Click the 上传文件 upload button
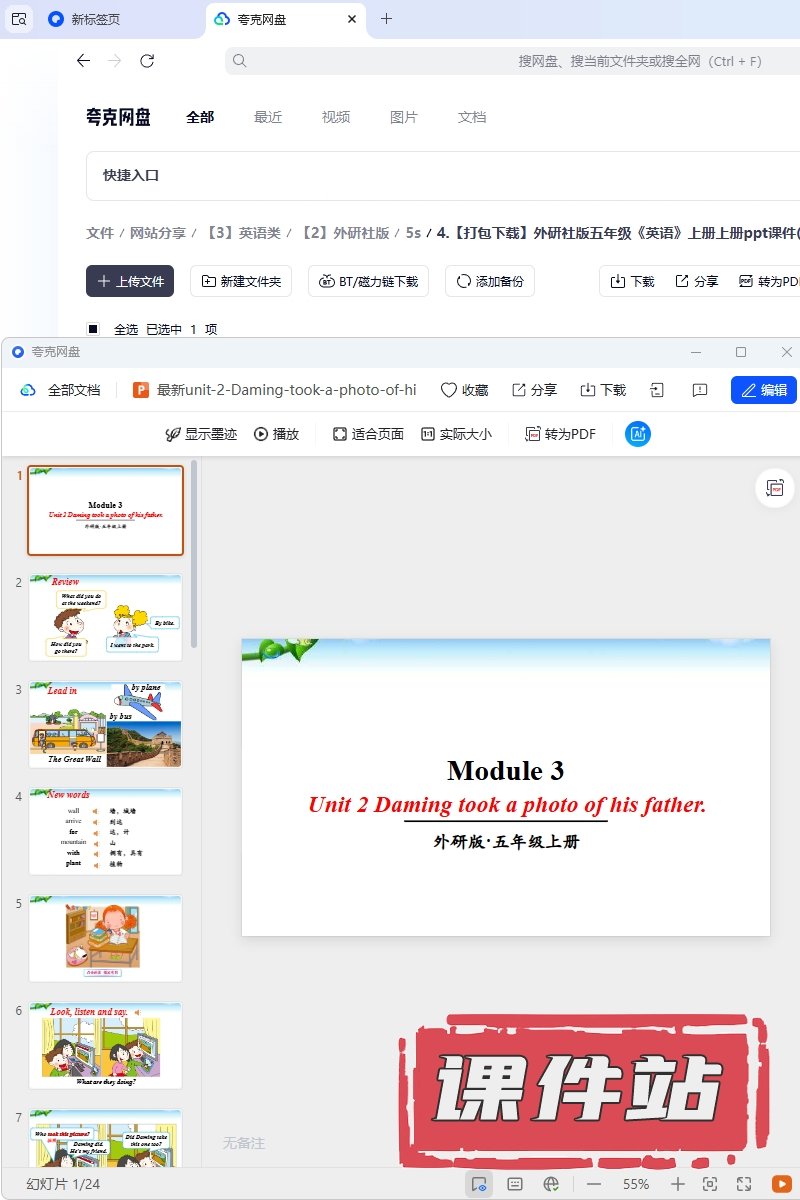 pyautogui.click(x=130, y=281)
